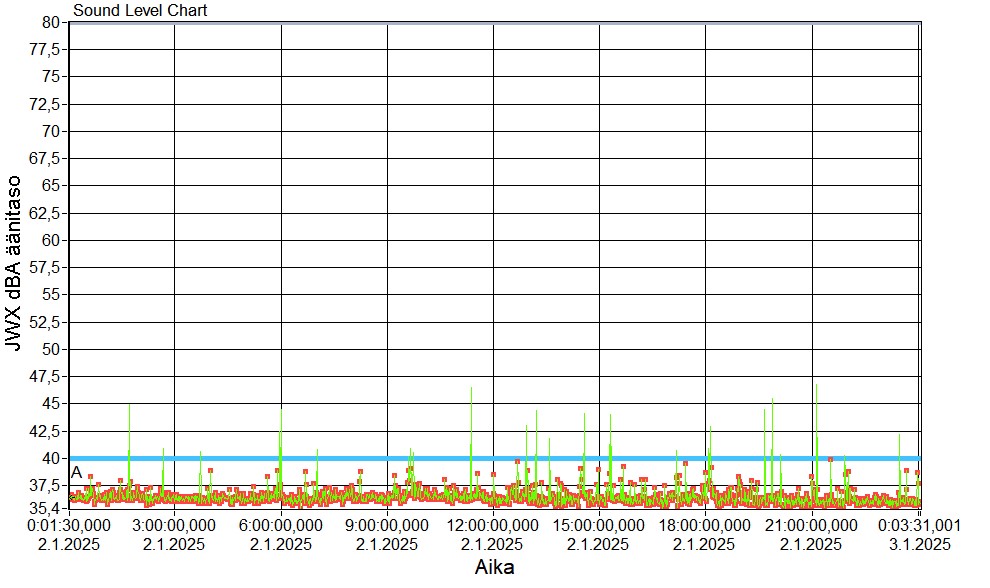Click the blue 40 dBA threshold line
This screenshot has height=588, width=990.
494,459
